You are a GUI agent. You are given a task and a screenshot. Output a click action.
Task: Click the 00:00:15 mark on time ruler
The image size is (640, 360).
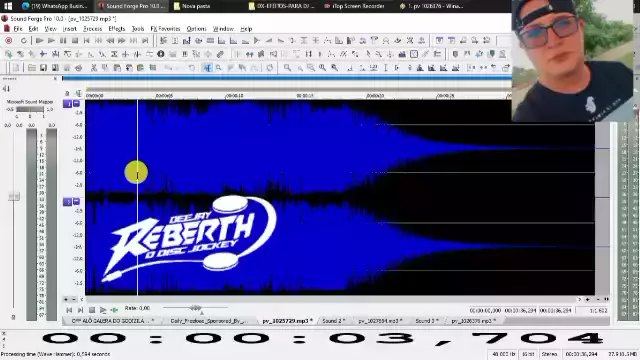click(x=304, y=96)
